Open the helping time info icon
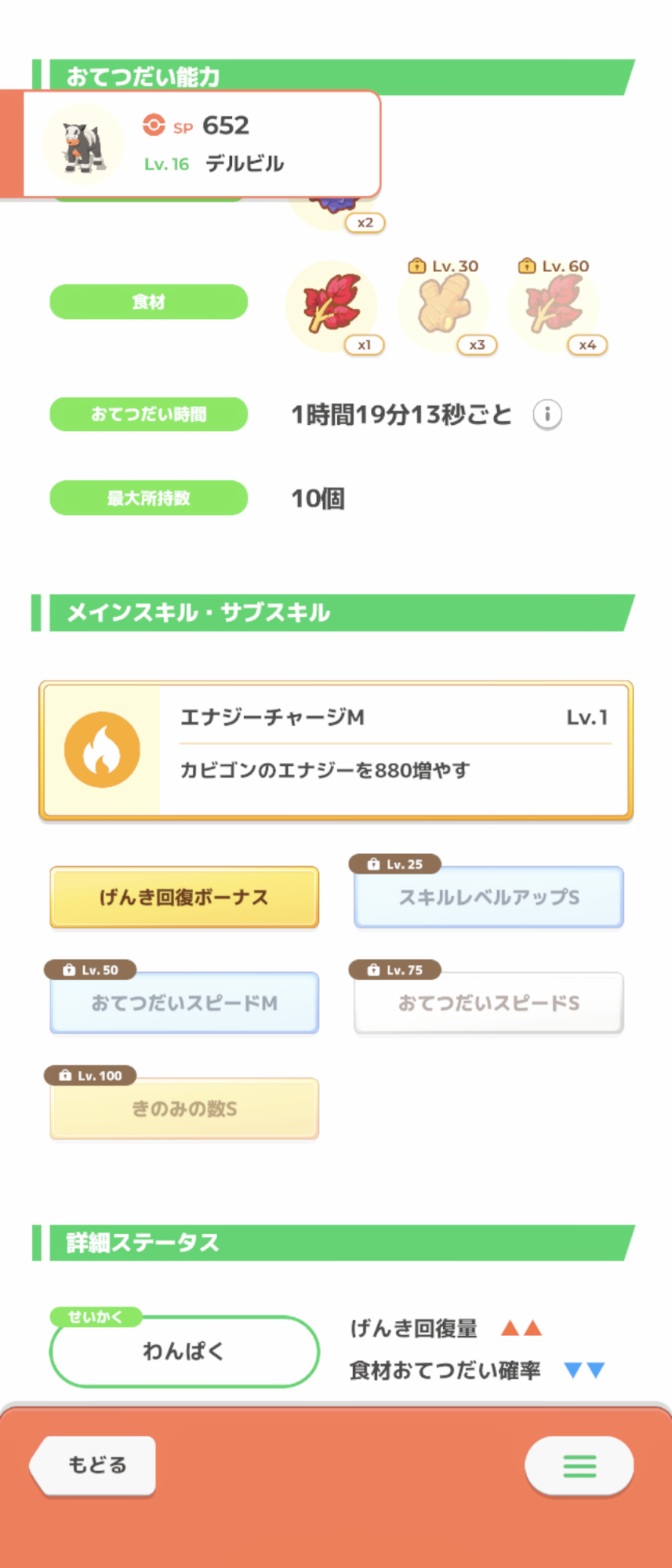Image resolution: width=672 pixels, height=1568 pixels. click(547, 414)
